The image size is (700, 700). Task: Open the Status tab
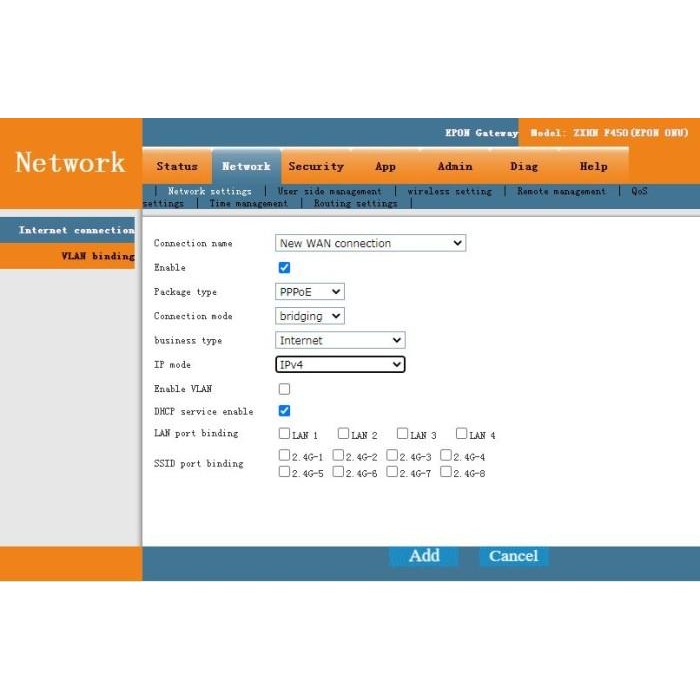(x=176, y=167)
